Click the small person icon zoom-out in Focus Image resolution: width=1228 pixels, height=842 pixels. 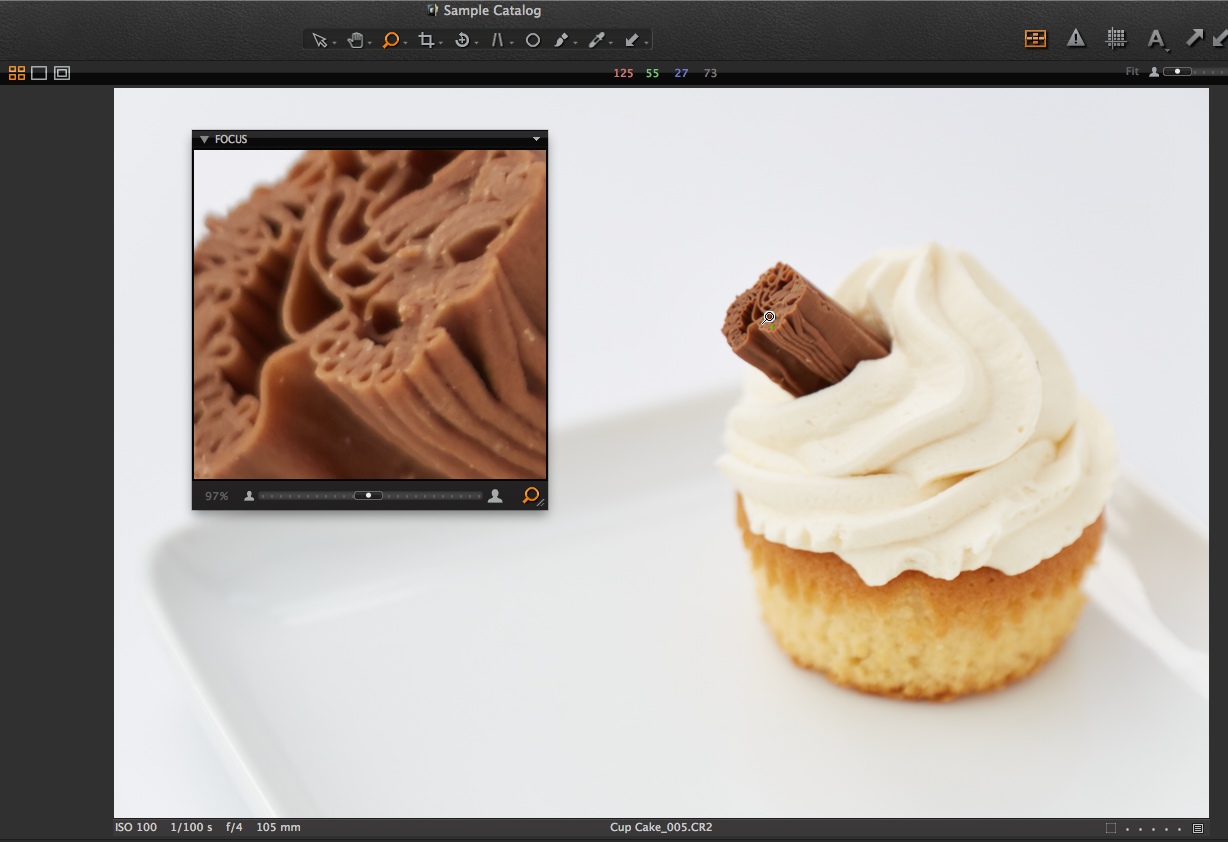coord(249,496)
